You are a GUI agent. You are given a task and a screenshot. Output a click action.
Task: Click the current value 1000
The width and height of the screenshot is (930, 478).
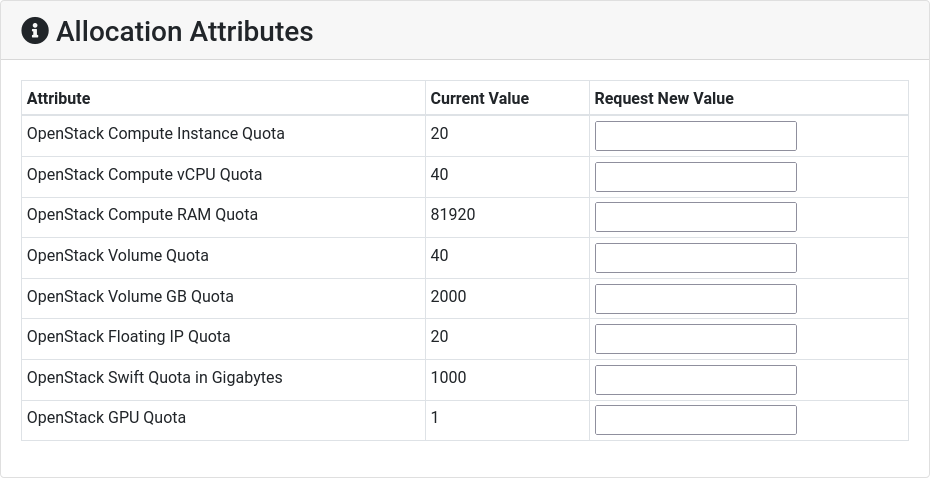(448, 377)
